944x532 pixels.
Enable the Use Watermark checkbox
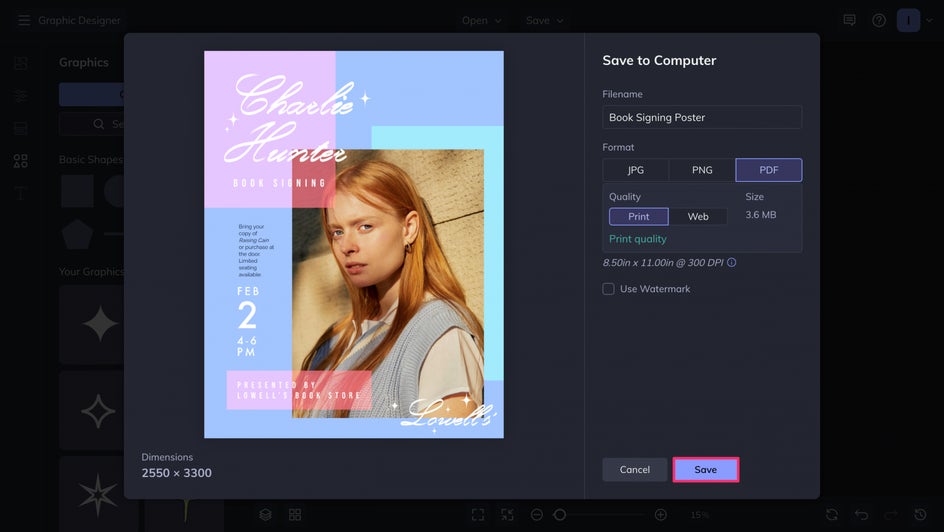tap(609, 289)
